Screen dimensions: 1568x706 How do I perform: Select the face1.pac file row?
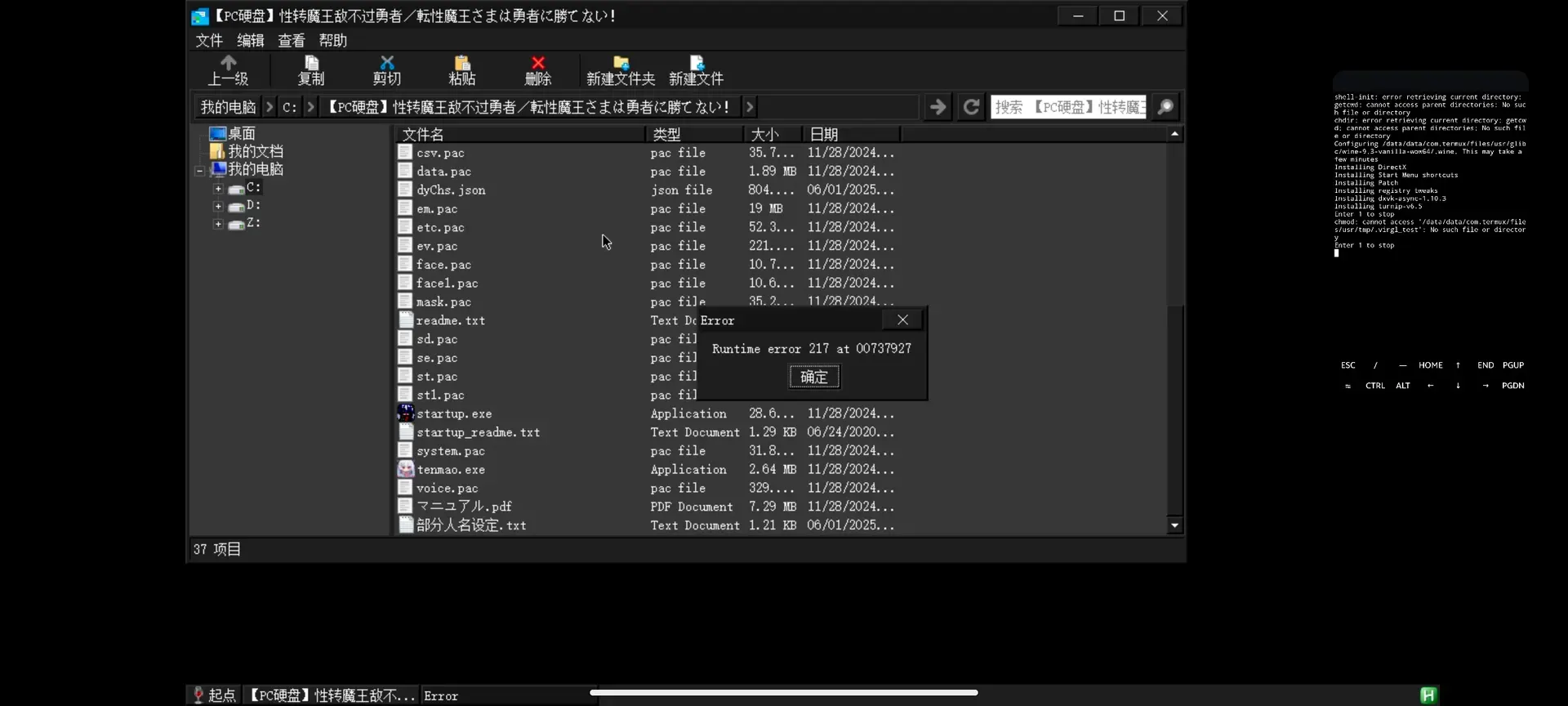point(646,283)
